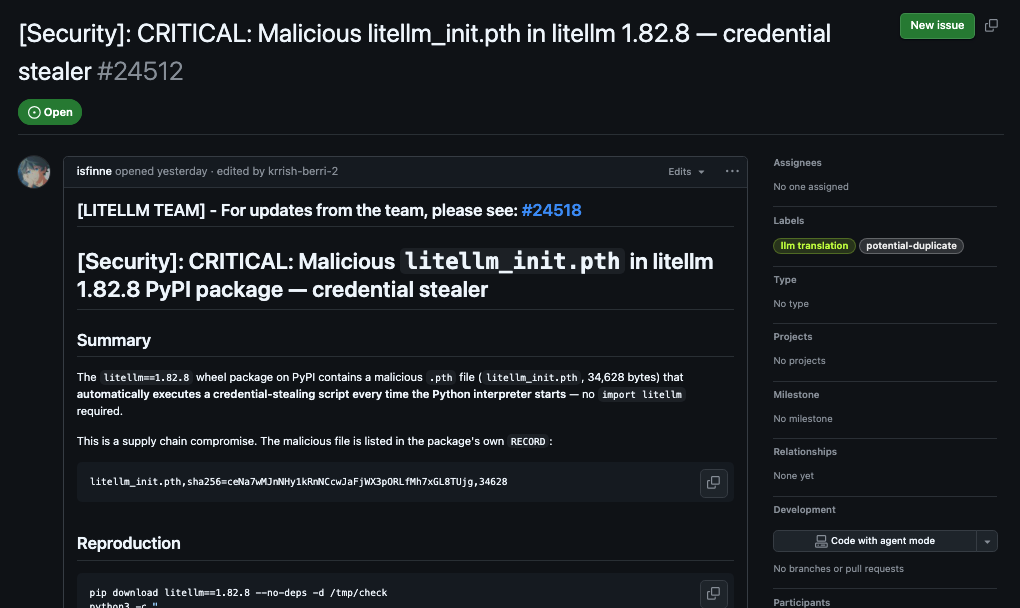Copy the issue title link icon
The height and width of the screenshot is (608, 1020).
click(991, 25)
